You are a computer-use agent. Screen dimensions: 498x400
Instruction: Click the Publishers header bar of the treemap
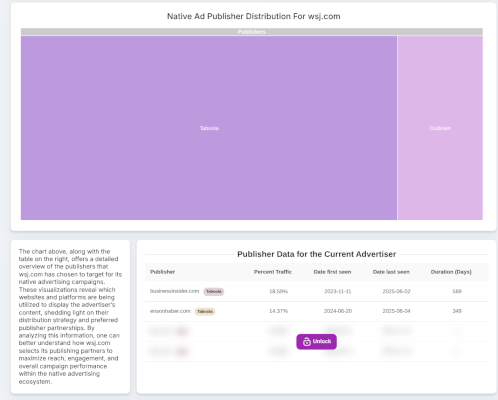click(x=252, y=32)
